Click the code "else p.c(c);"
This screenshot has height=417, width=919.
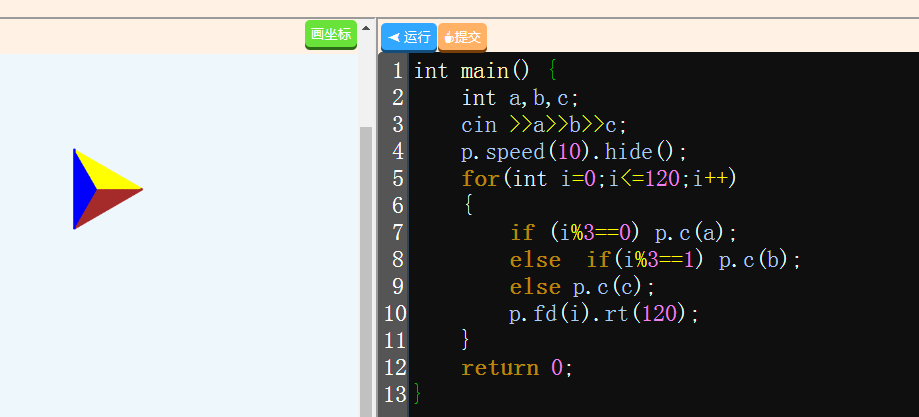click(582, 287)
